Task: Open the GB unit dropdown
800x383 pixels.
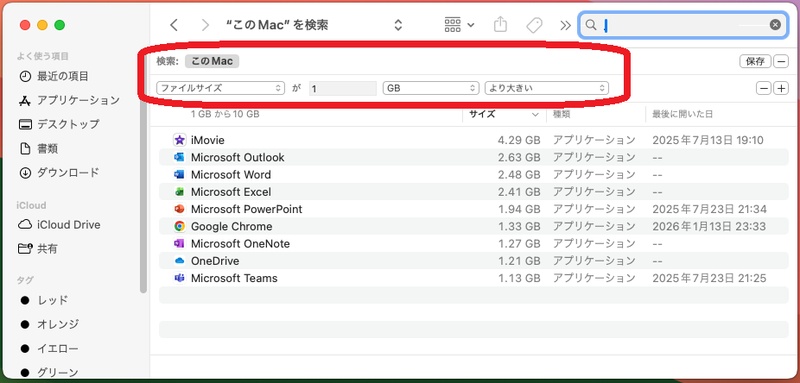Action: pos(431,88)
